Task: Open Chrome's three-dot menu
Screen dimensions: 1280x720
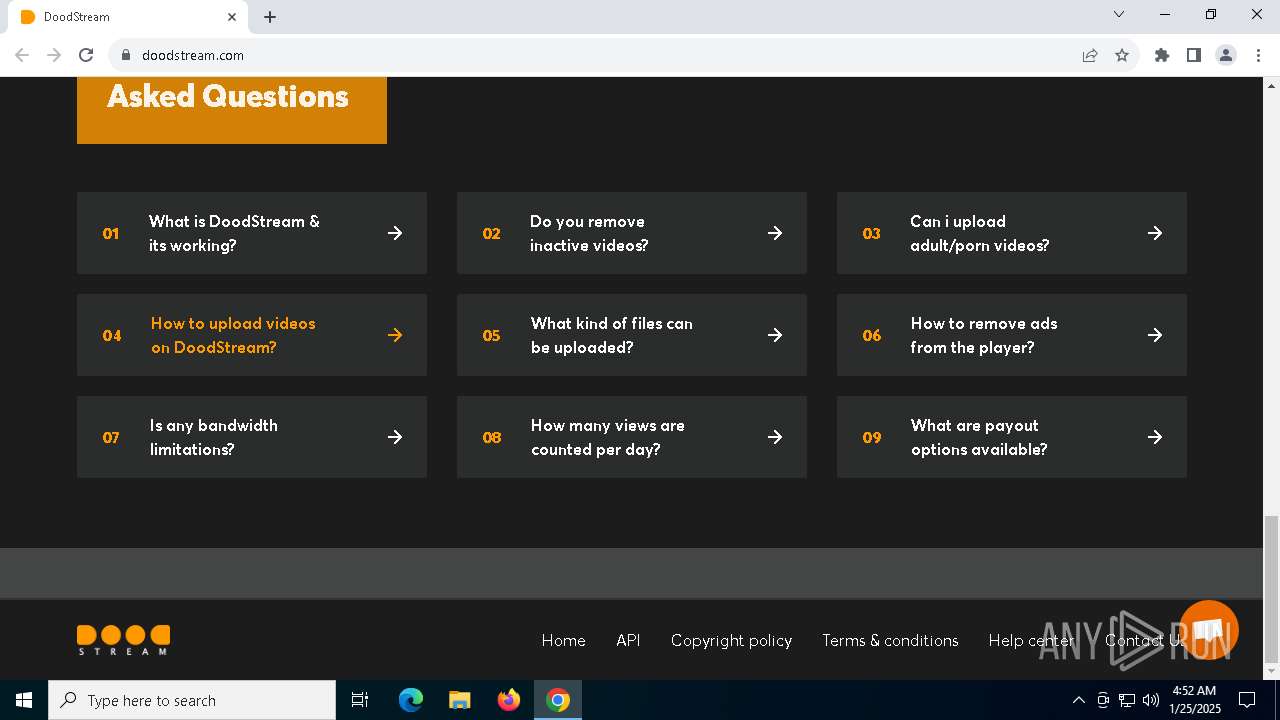Action: pos(1258,55)
